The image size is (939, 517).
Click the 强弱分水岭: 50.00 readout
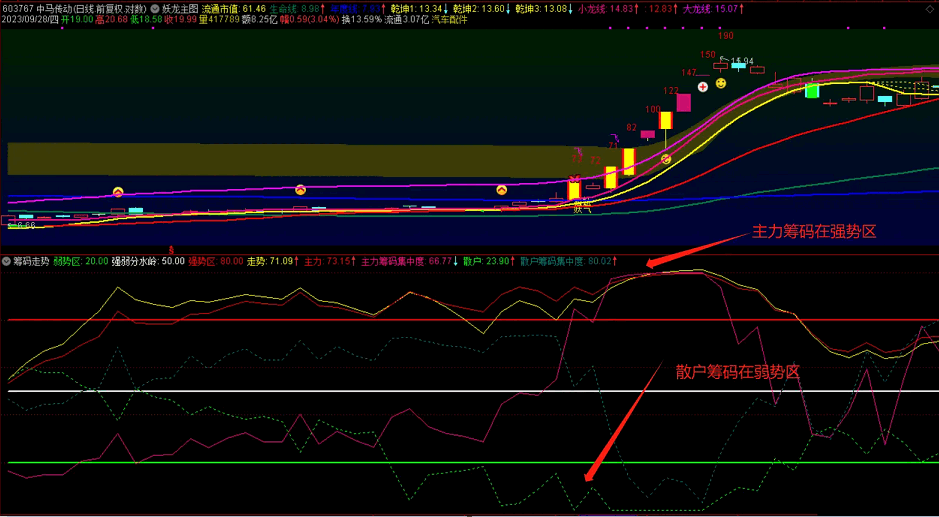click(x=148, y=261)
